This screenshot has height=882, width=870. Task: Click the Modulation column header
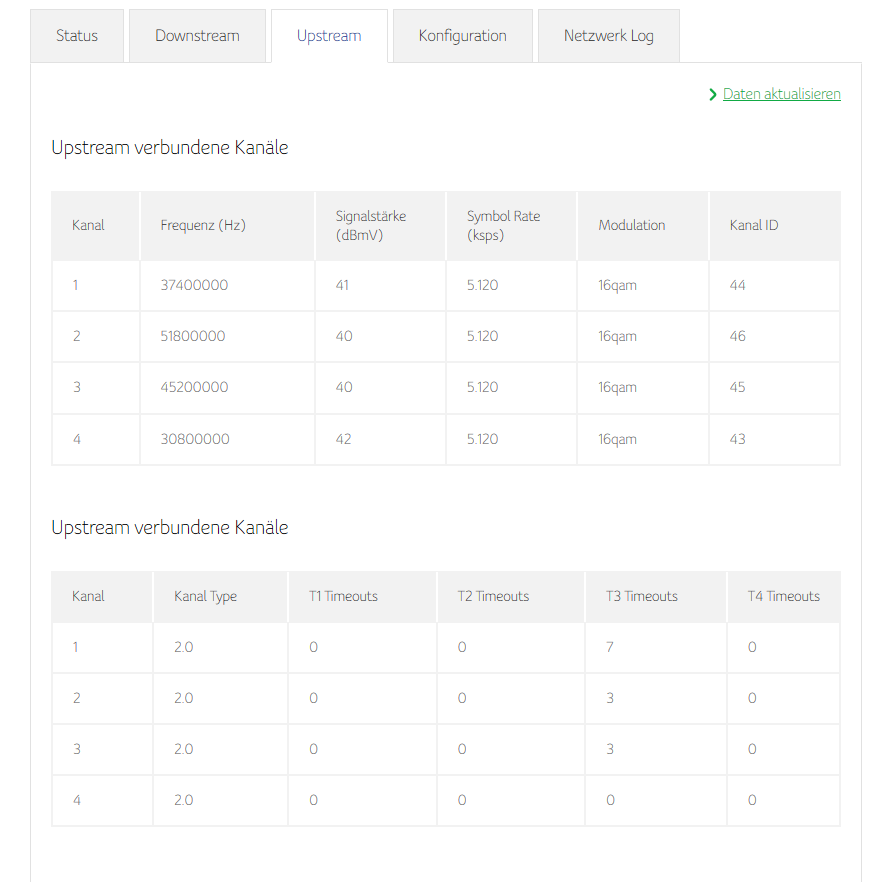tap(631, 225)
